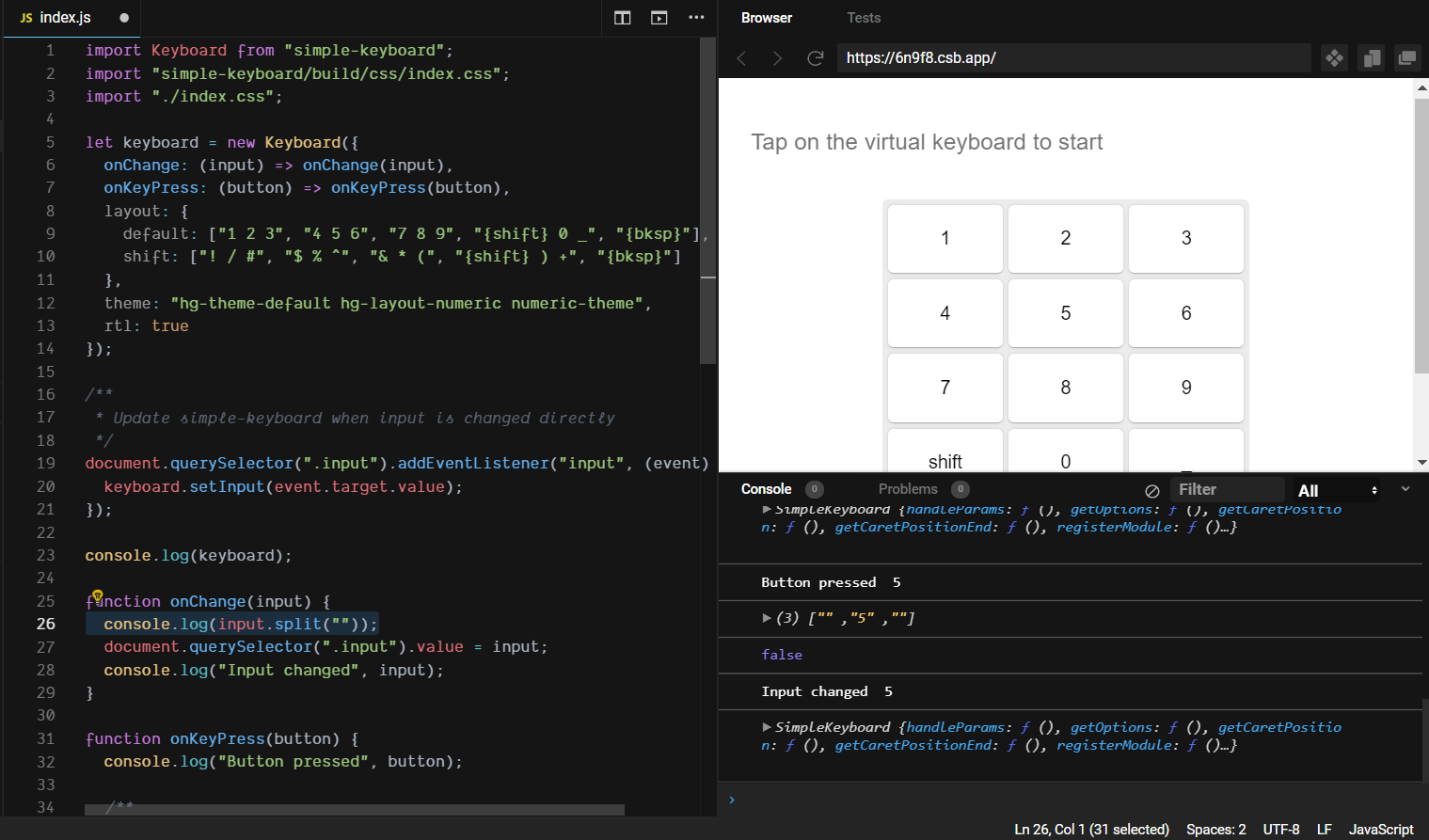The width and height of the screenshot is (1429, 840).
Task: Click the responsive preview diamond icon
Action: [1334, 57]
